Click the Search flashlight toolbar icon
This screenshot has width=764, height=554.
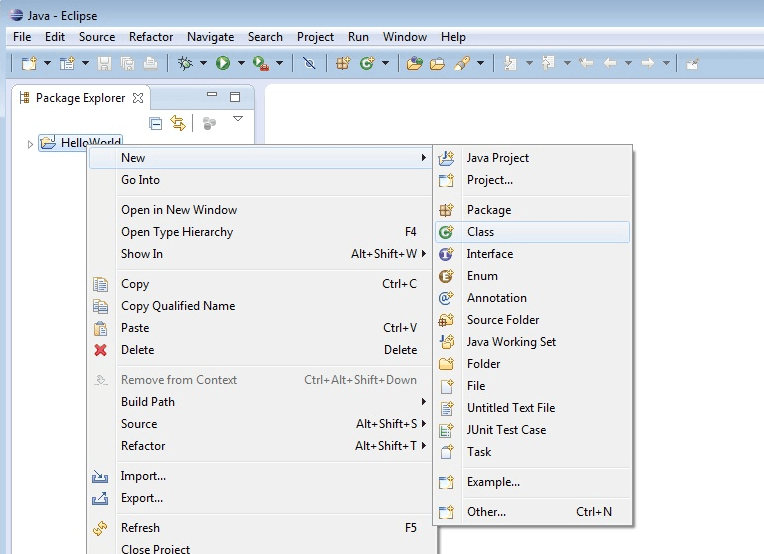462,63
